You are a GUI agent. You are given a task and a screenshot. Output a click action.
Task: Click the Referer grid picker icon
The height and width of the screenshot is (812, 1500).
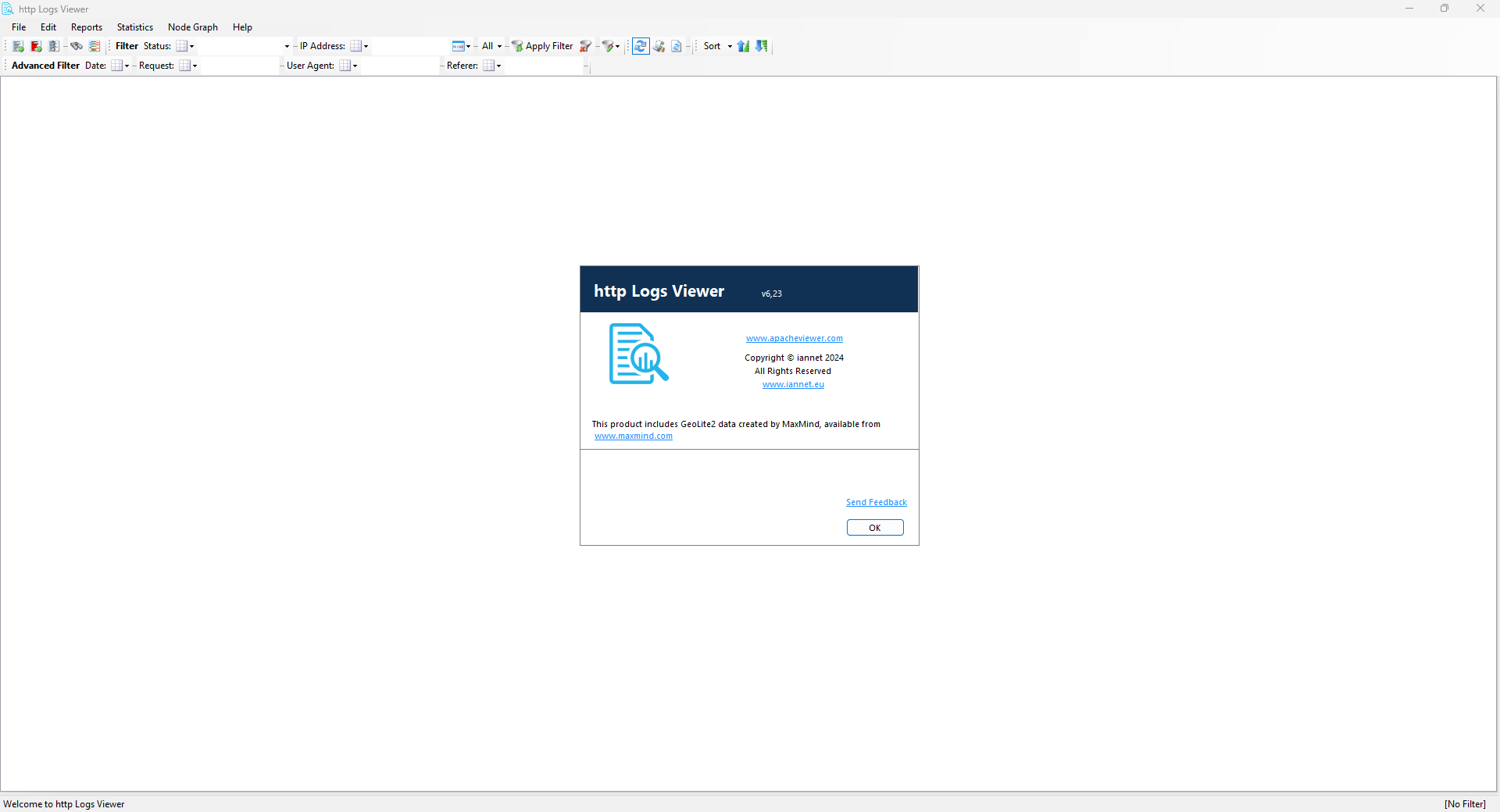pyautogui.click(x=488, y=66)
